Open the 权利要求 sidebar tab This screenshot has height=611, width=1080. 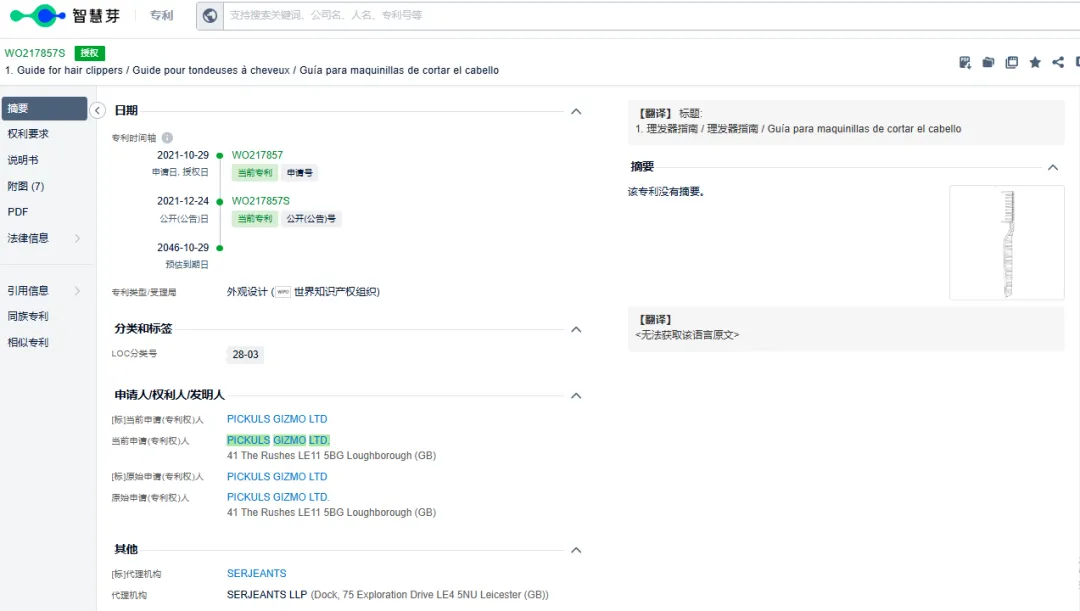tap(28, 134)
